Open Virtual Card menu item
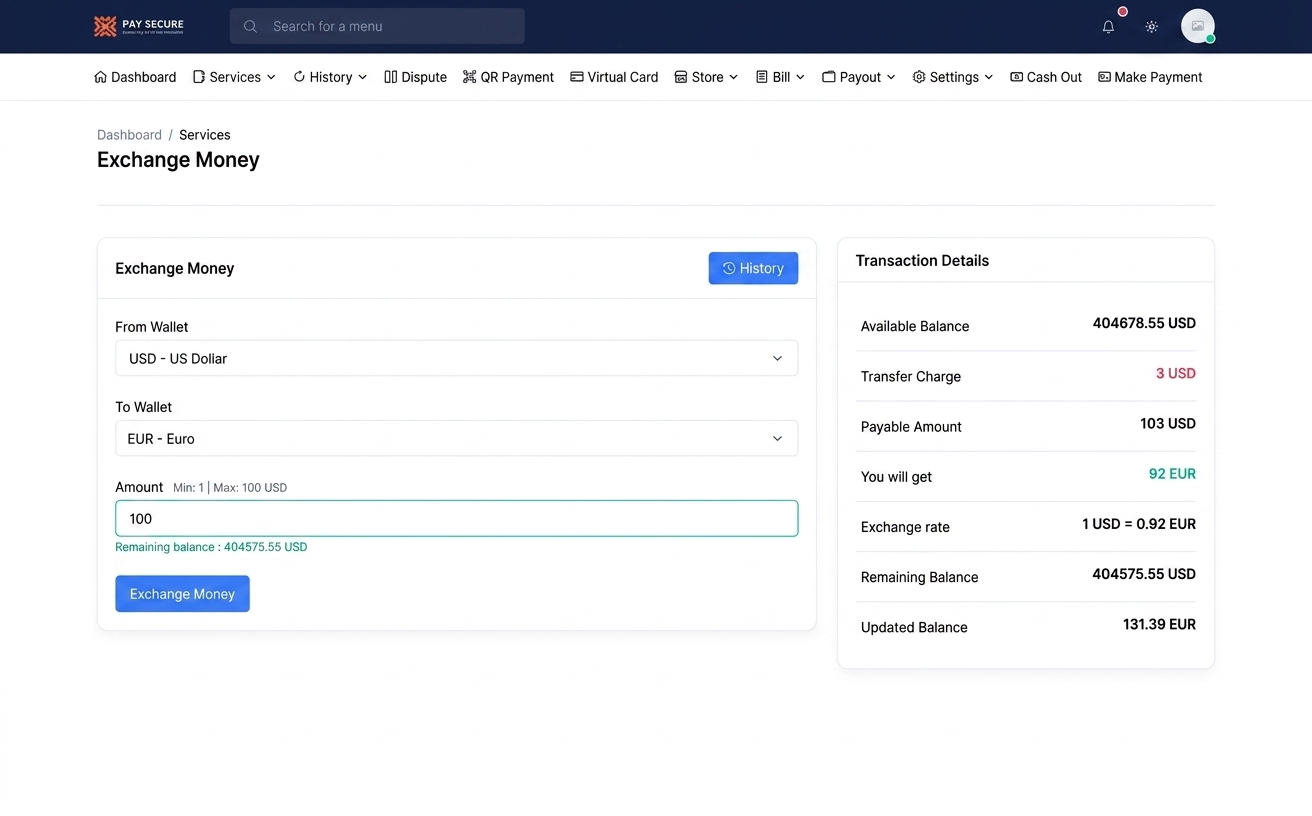Screen dimensions: 1312x816 pyautogui.click(x=614, y=77)
